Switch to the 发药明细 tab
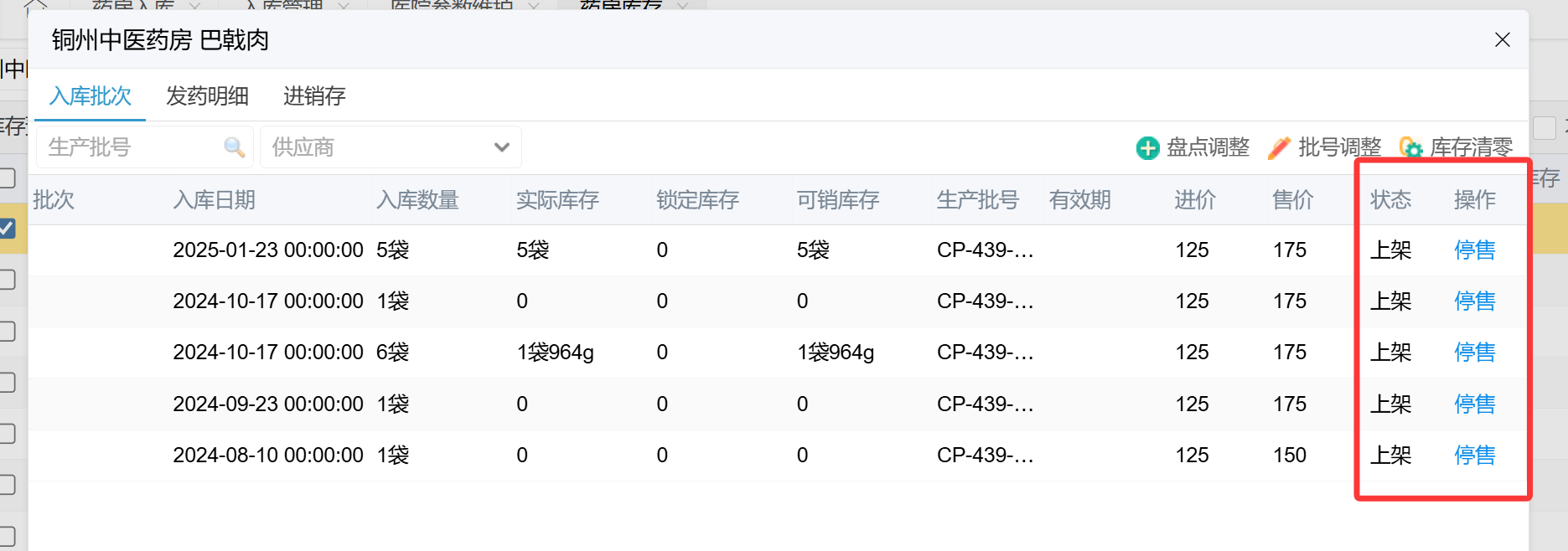Viewport: 1568px width, 551px height. pos(207,96)
